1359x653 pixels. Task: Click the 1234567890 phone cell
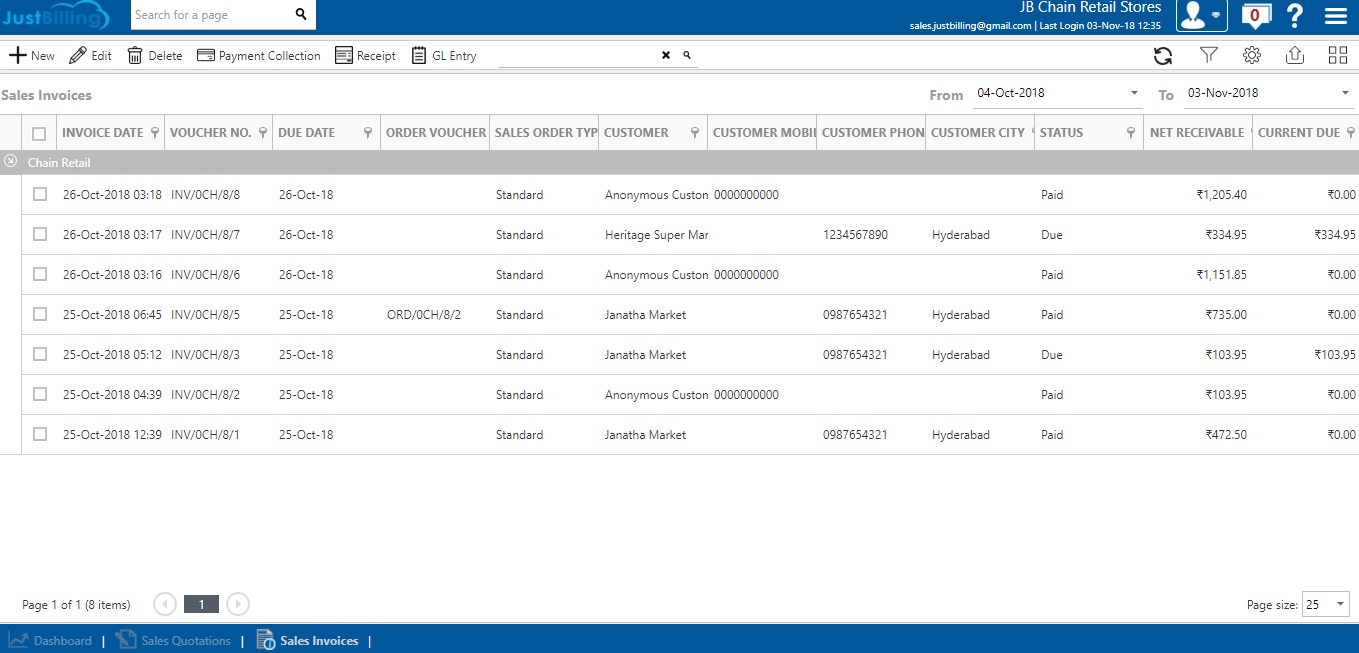pos(855,235)
